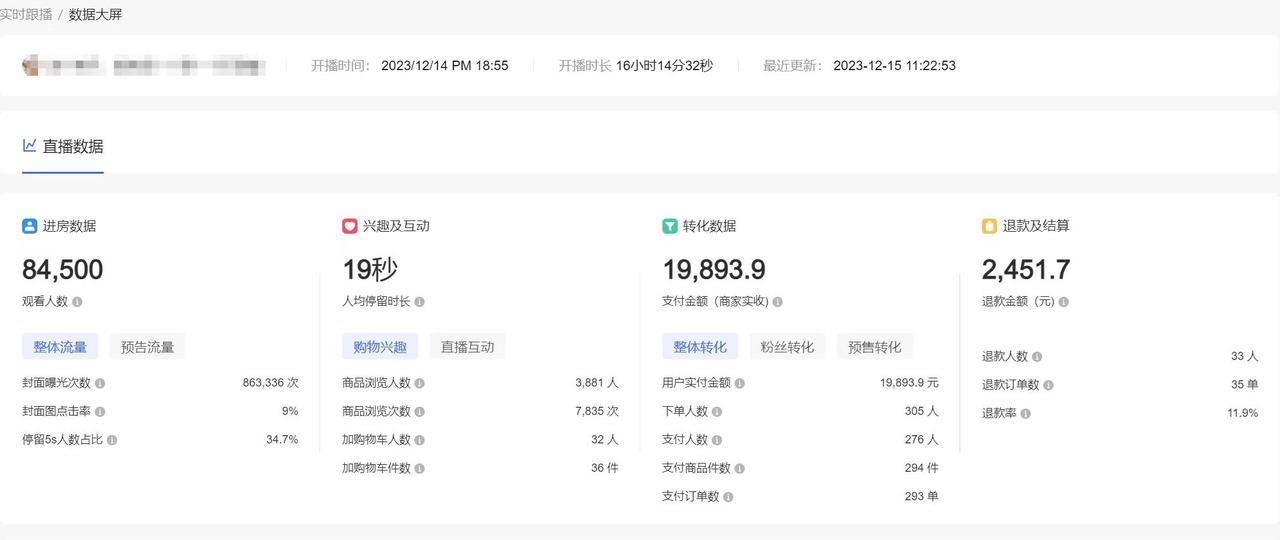
Task: Click info icon next to 支付金额（商家实收）
Action: point(777,301)
